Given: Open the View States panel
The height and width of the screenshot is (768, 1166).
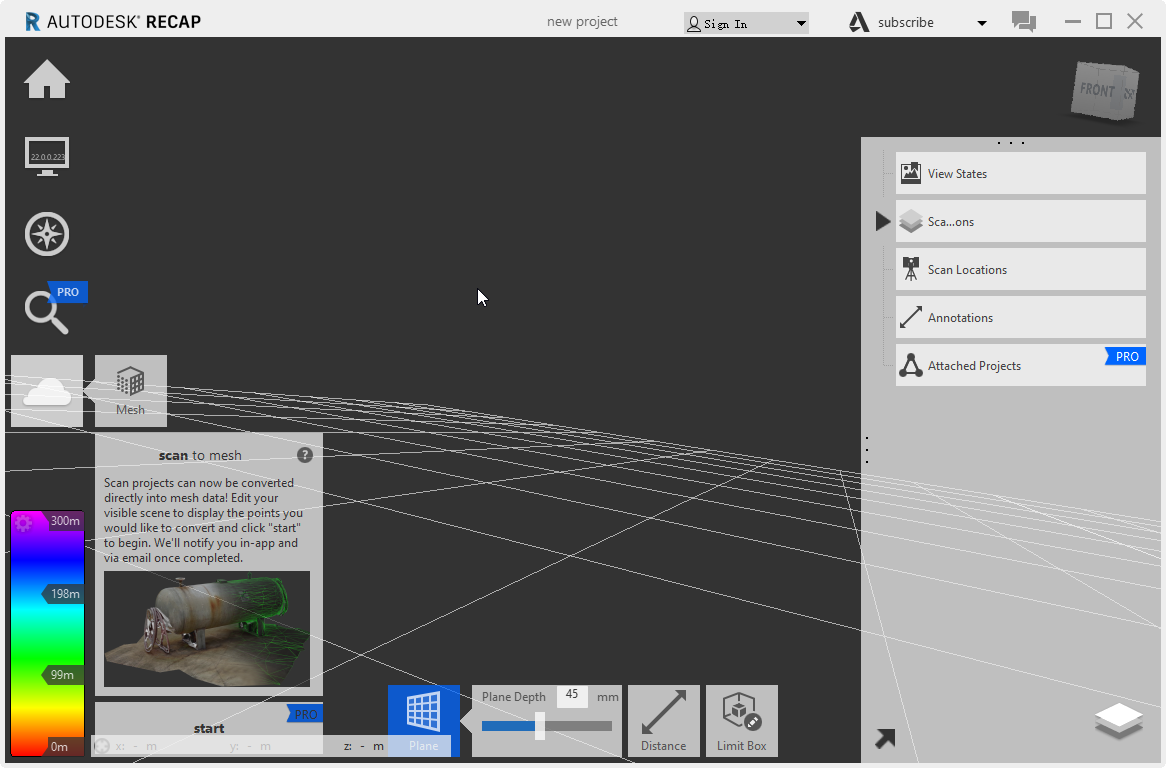Looking at the screenshot, I should [1019, 173].
